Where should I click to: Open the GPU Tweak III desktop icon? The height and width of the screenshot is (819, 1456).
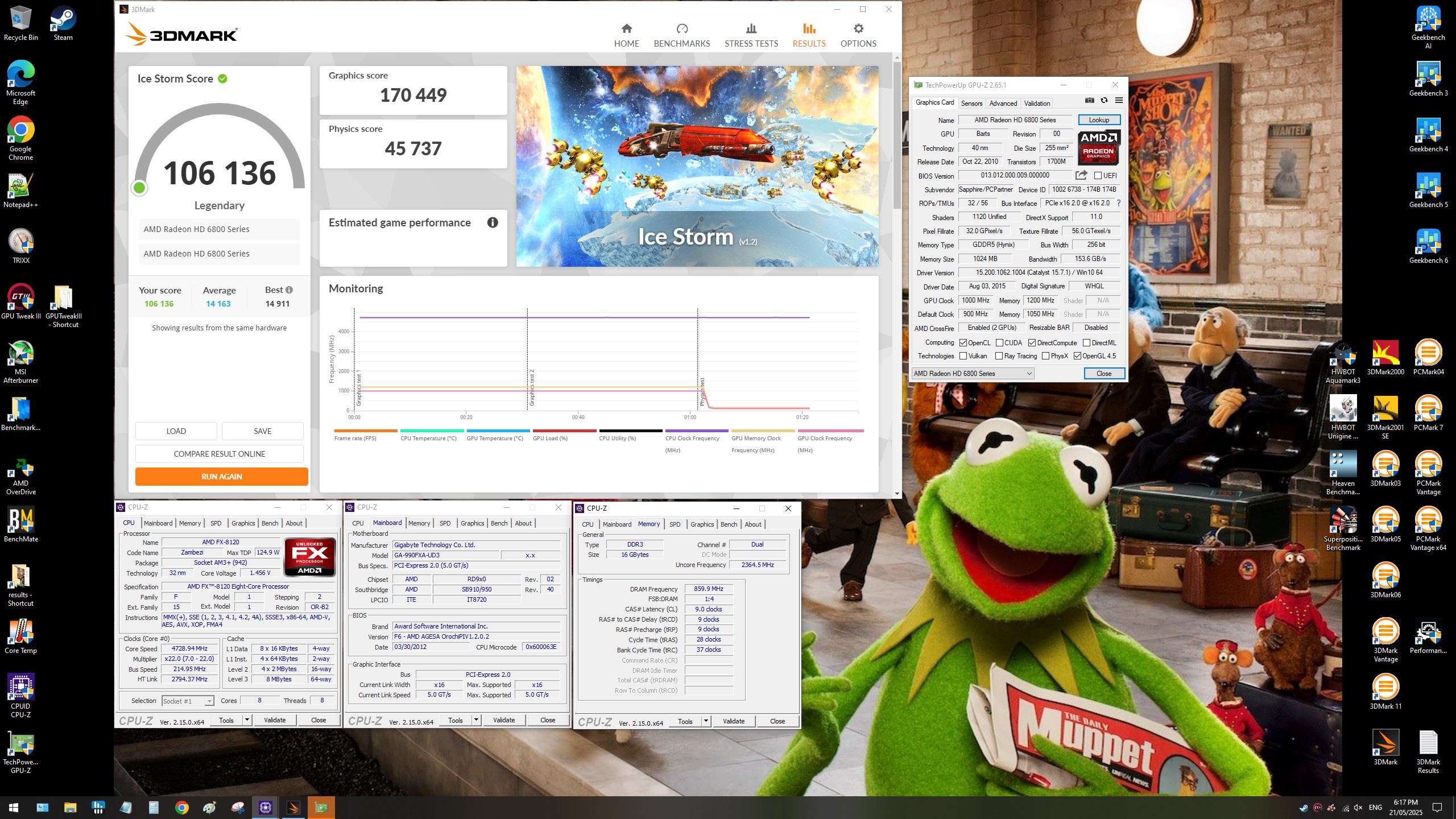click(x=20, y=302)
